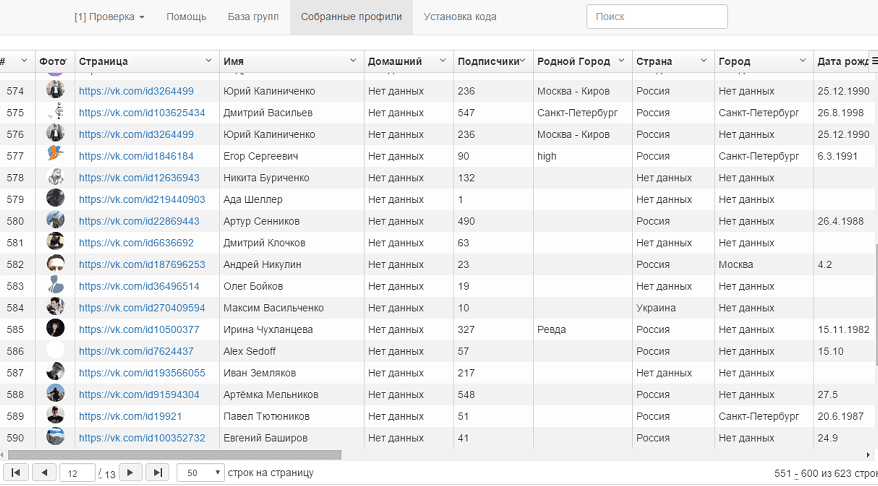Screen dimensions: 878x486
Task: Click Никита Буриченко's profile photo
Action: [55, 178]
